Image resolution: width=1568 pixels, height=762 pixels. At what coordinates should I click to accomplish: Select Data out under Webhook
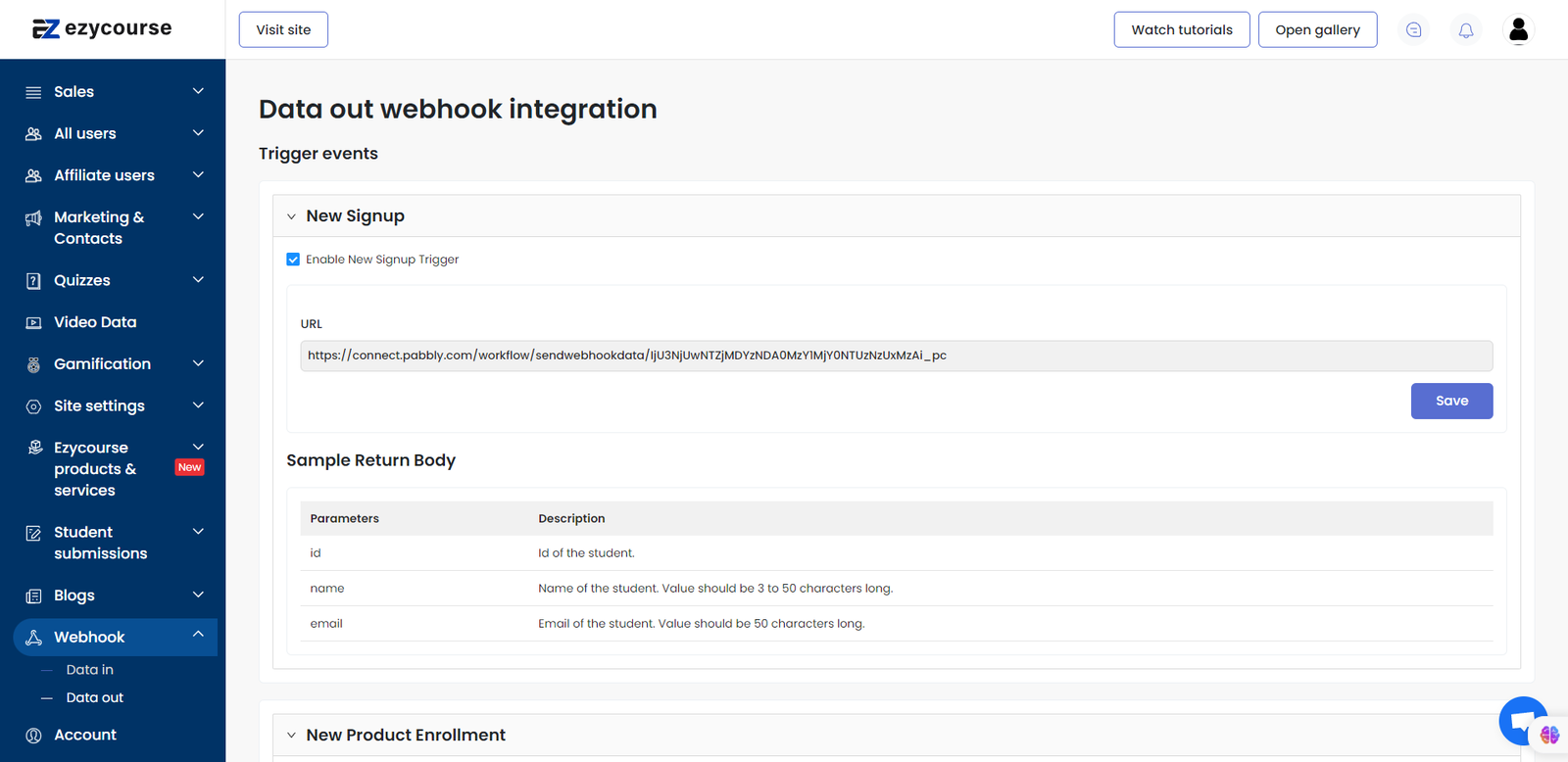pos(94,697)
